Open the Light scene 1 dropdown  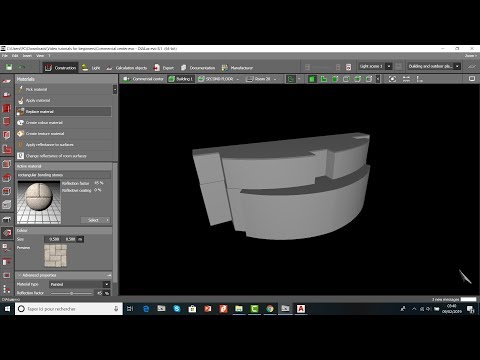389,66
